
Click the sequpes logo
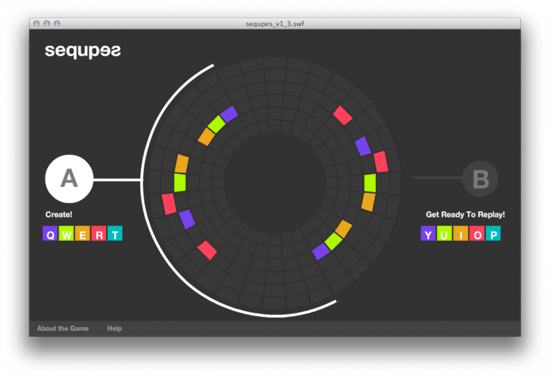pos(83,51)
